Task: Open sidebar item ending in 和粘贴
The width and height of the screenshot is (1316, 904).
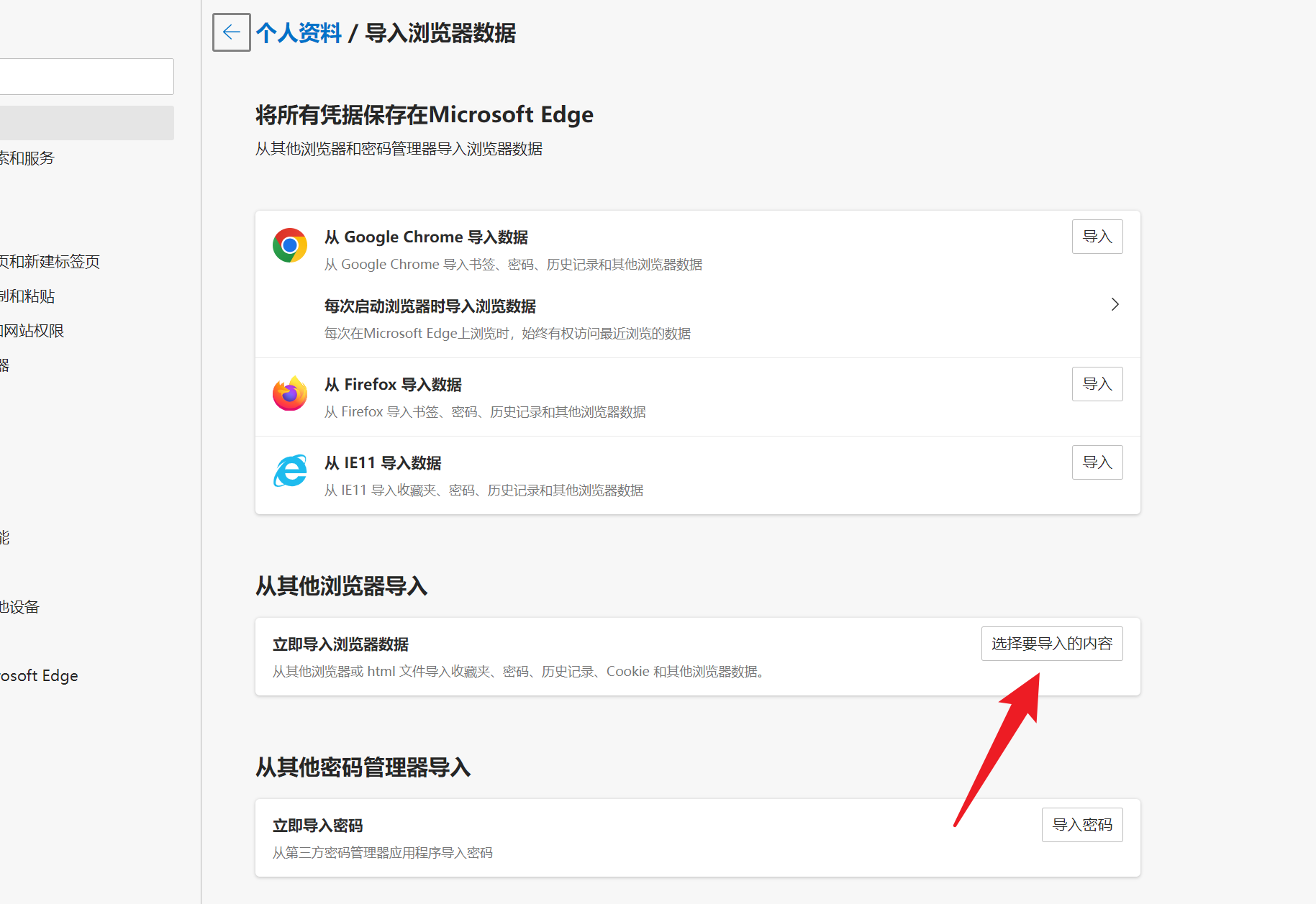Action: [27, 296]
